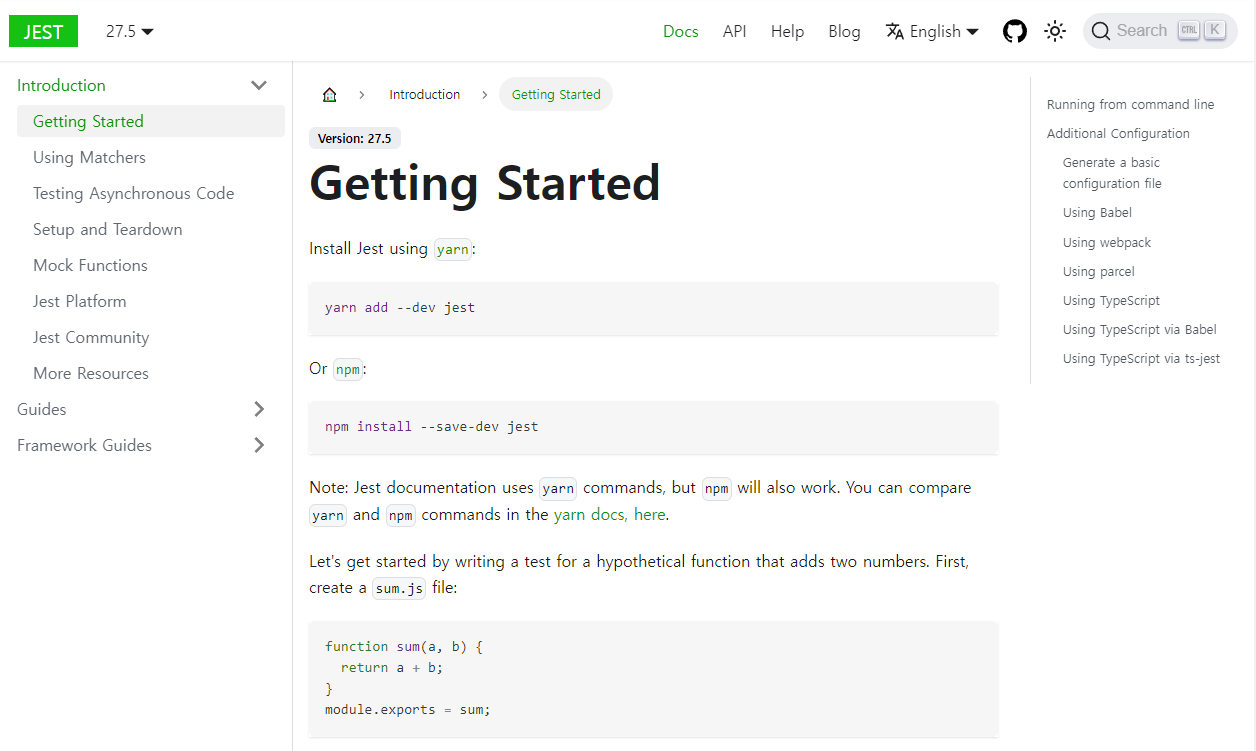The width and height of the screenshot is (1256, 751).
Task: Jump to Running from command line
Action: (x=1130, y=104)
